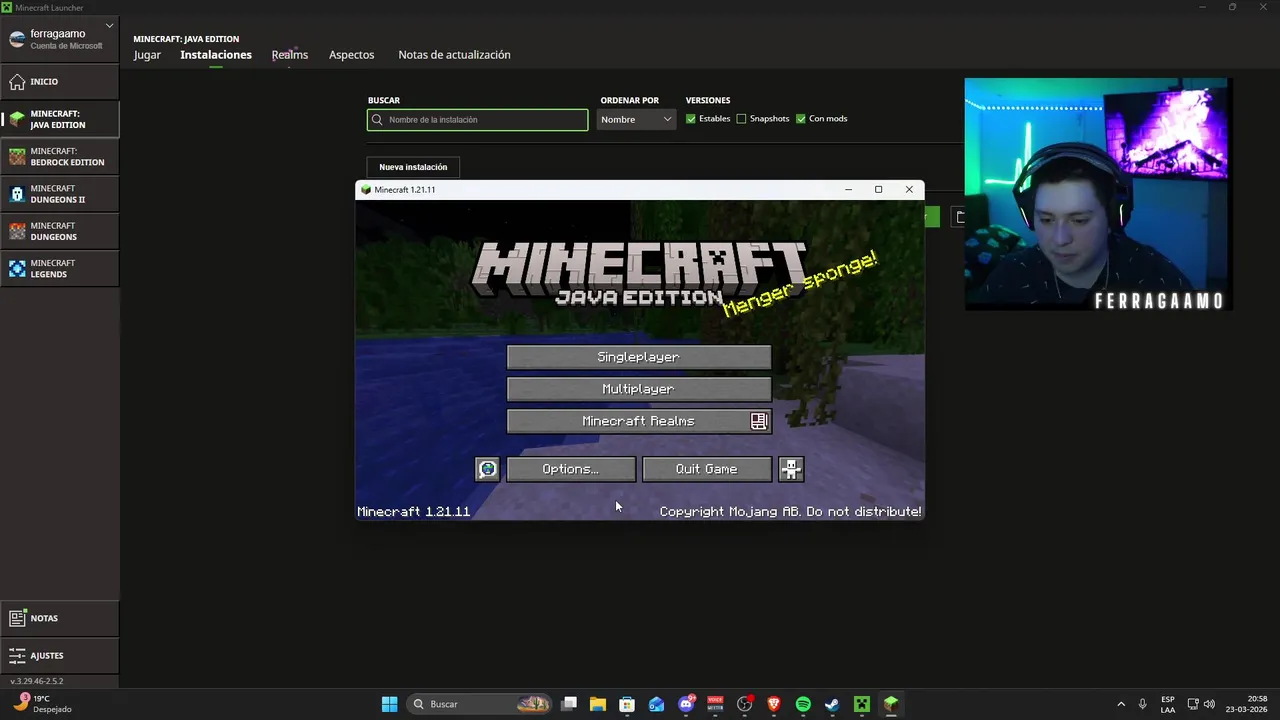Open Ordenar por Nombre dropdown
The image size is (1280, 720).
[637, 120]
